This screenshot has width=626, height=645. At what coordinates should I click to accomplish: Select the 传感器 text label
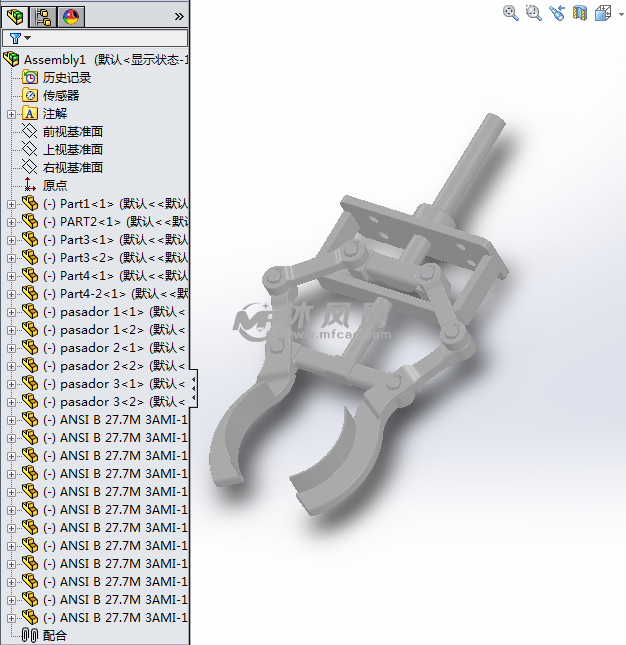click(x=61, y=96)
